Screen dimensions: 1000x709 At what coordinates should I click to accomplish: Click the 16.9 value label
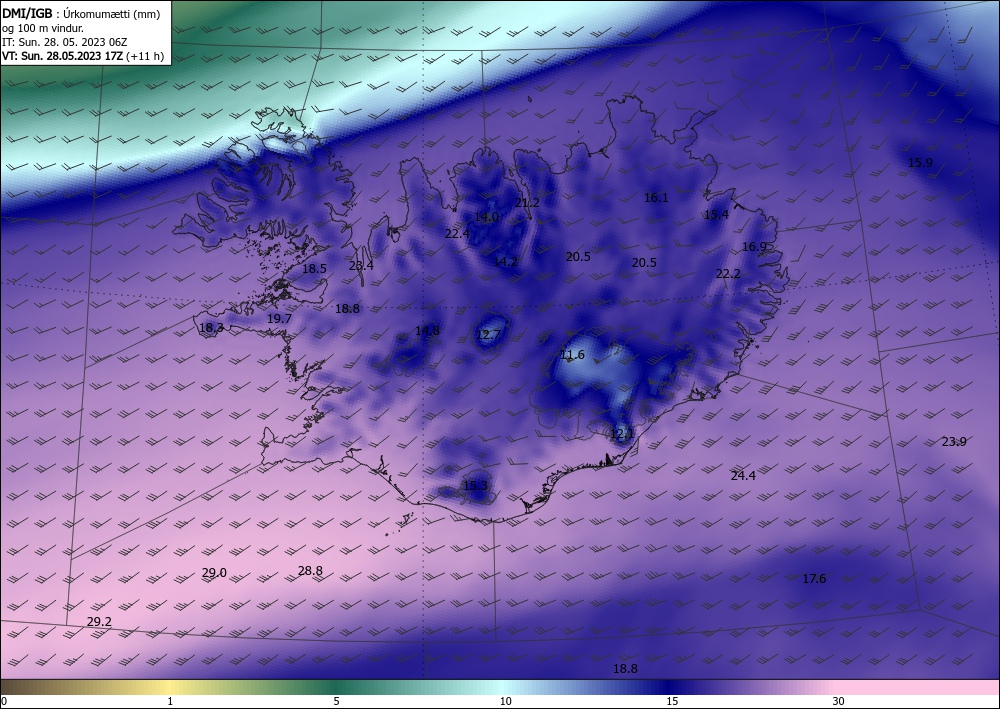point(754,246)
